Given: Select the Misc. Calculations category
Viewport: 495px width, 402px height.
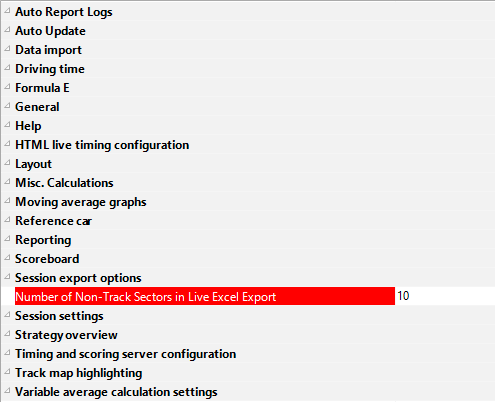Looking at the screenshot, I should 64,183.
